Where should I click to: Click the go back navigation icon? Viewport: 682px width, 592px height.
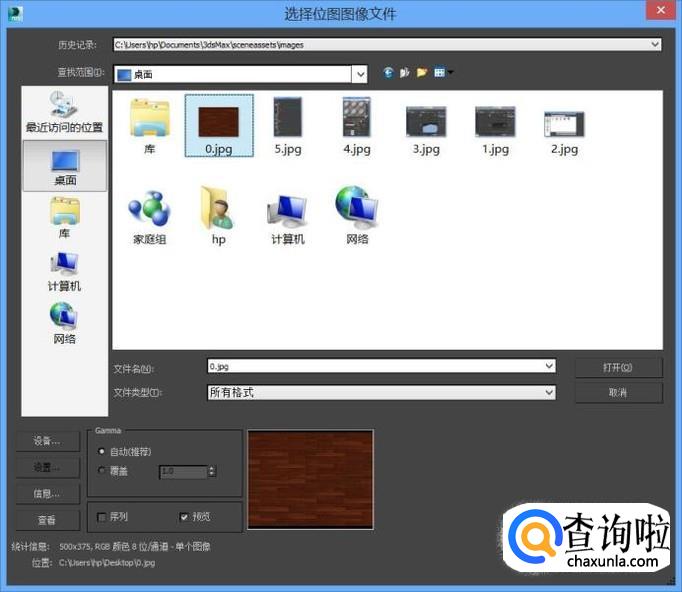(x=388, y=73)
